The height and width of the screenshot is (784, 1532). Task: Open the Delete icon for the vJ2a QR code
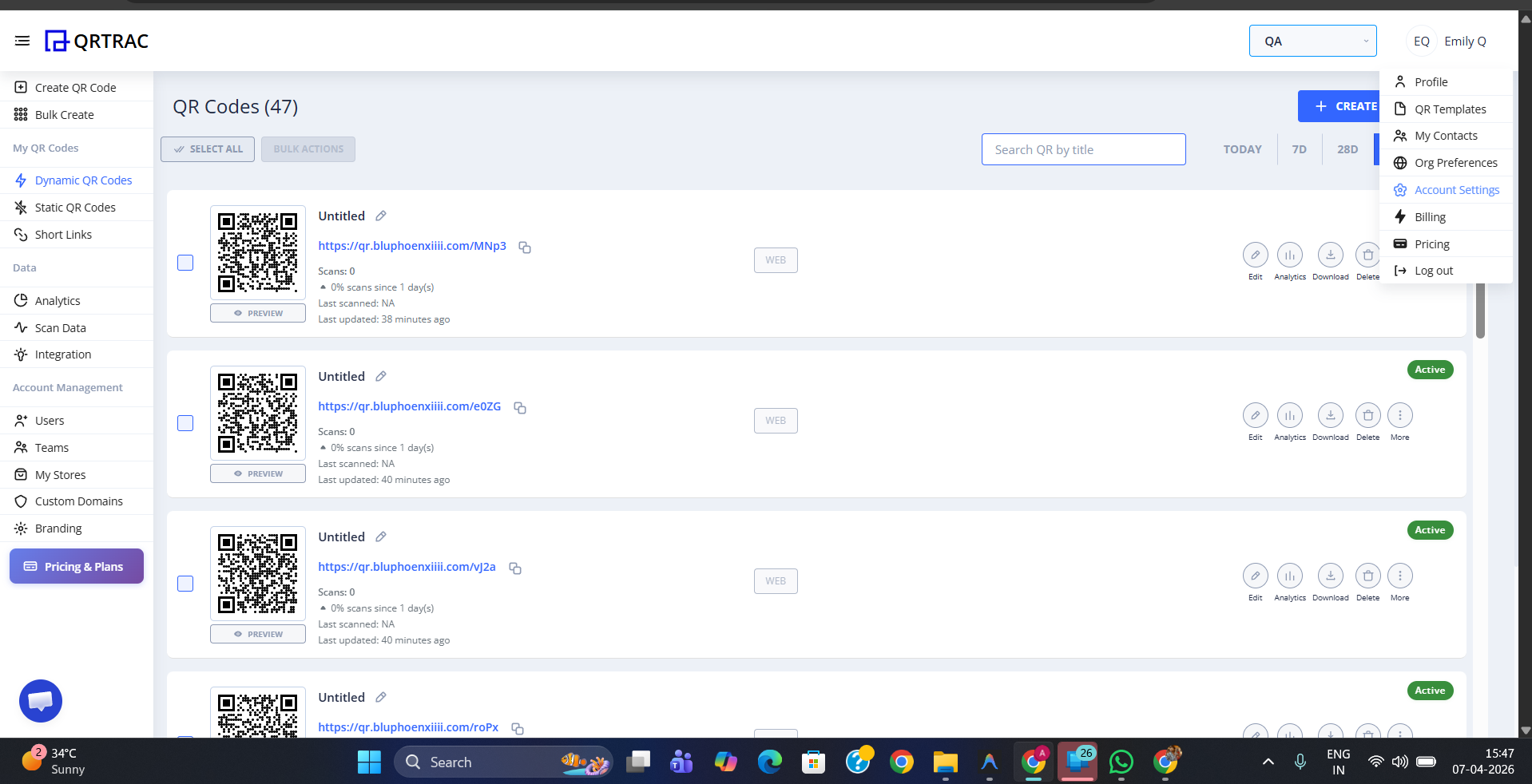click(x=1367, y=576)
